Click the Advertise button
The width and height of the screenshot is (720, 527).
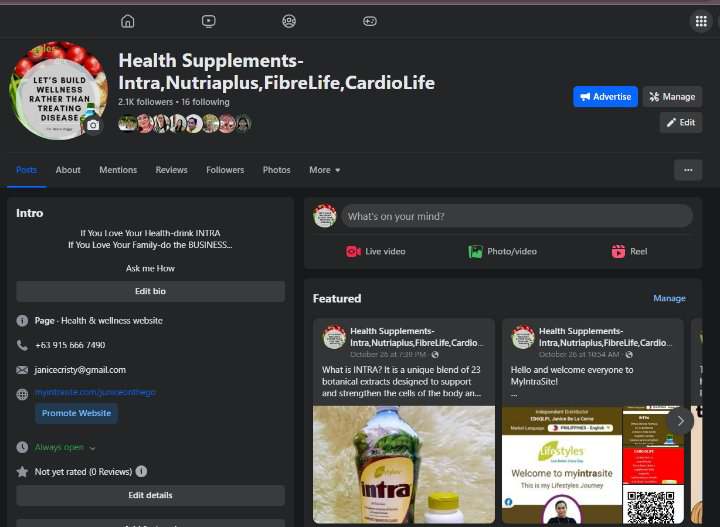605,97
